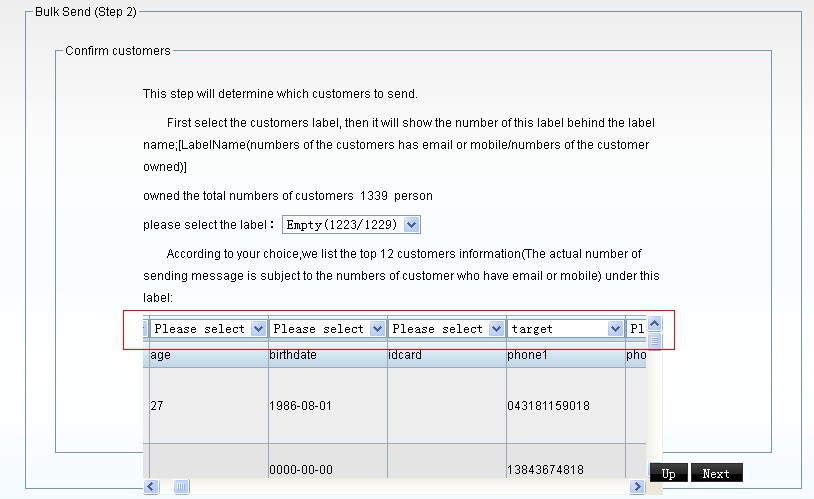Click the horizontal scrollbar right arrow
The image size is (814, 499).
click(637, 487)
